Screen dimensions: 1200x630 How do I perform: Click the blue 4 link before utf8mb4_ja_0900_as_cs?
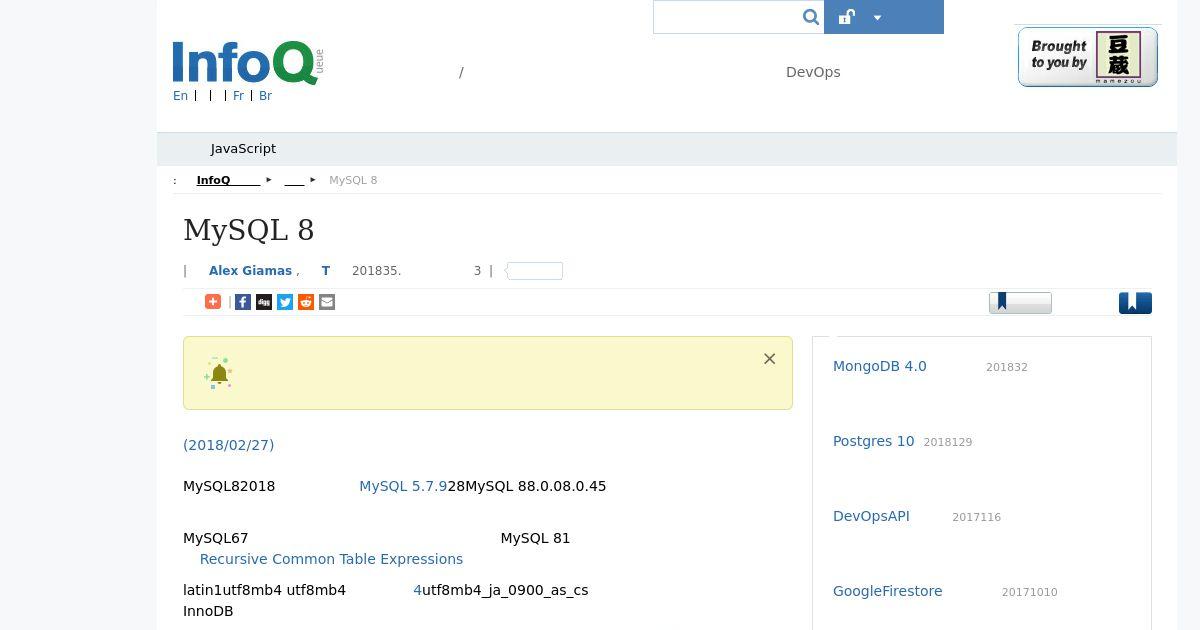pyautogui.click(x=417, y=590)
